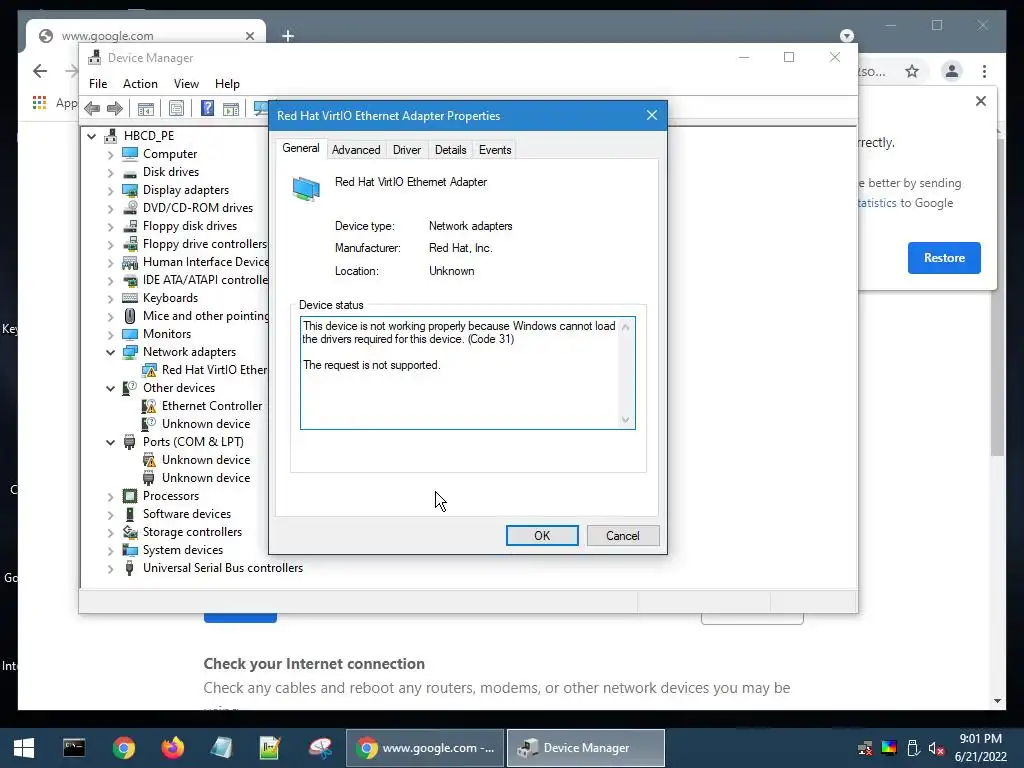Image resolution: width=1024 pixels, height=768 pixels.
Task: Click the Back arrow in Device Manager toolbar
Action: pos(92,108)
